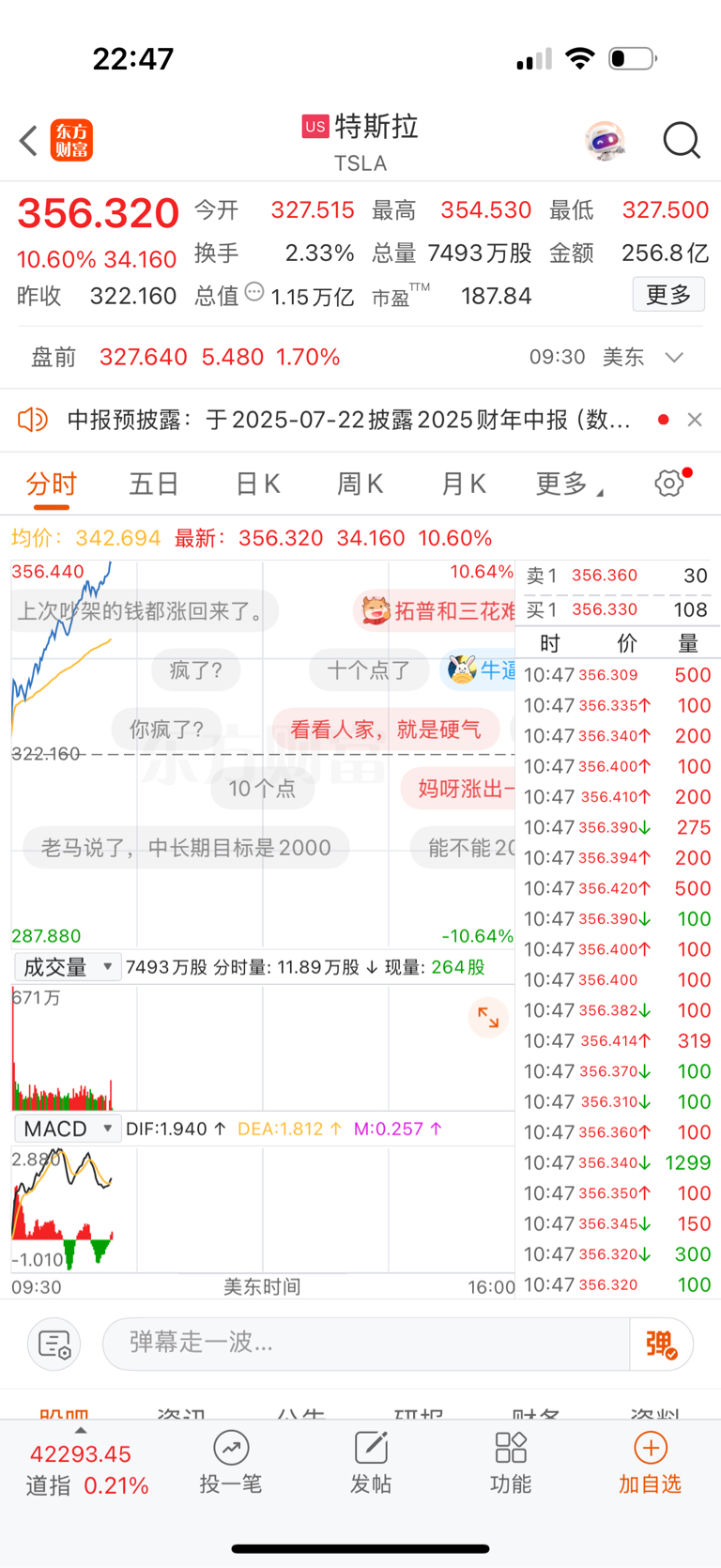Tap the 总值 info bubble icon
This screenshot has width=721, height=1568.
[254, 292]
